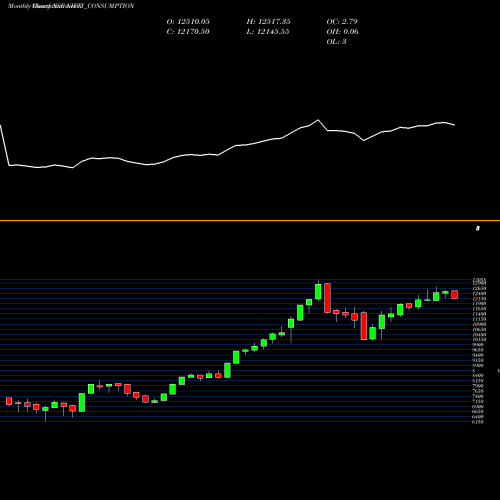Click the open price value O: 12510.05
Screen dimensions: 500x500
pyautogui.click(x=188, y=22)
